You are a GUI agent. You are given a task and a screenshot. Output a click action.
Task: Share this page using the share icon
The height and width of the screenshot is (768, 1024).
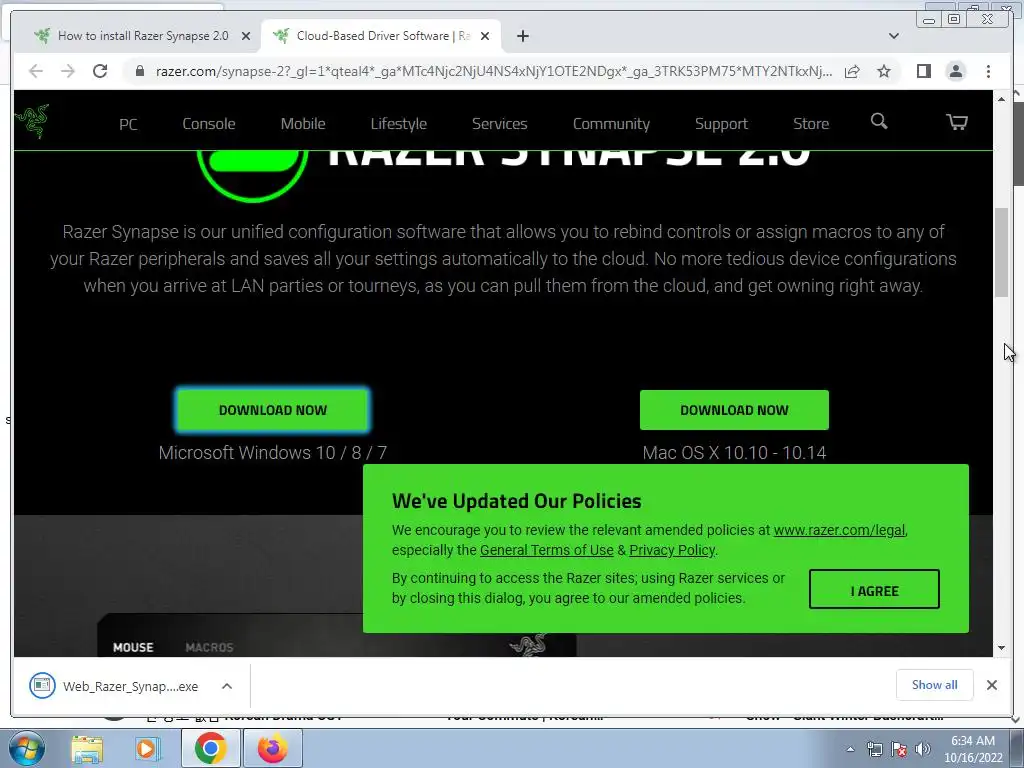852,71
